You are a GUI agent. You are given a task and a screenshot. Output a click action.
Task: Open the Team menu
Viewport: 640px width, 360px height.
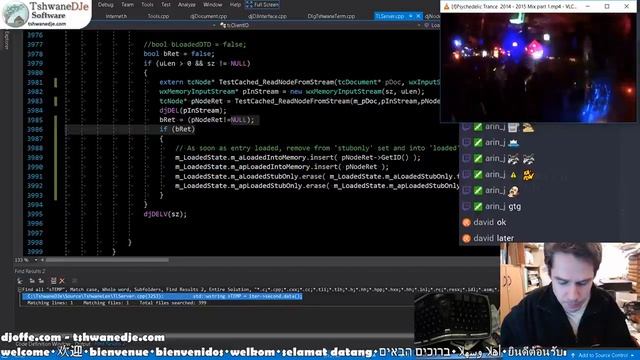(x=127, y=4)
